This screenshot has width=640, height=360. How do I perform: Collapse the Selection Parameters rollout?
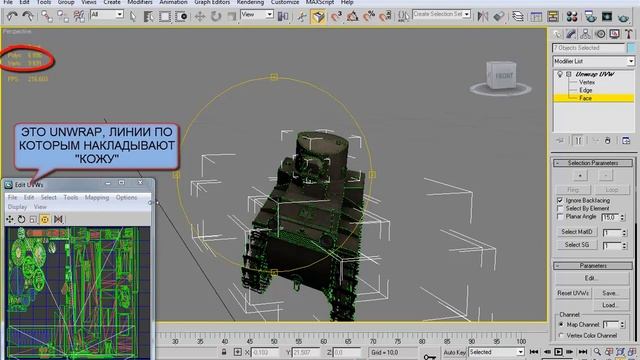tap(593, 163)
